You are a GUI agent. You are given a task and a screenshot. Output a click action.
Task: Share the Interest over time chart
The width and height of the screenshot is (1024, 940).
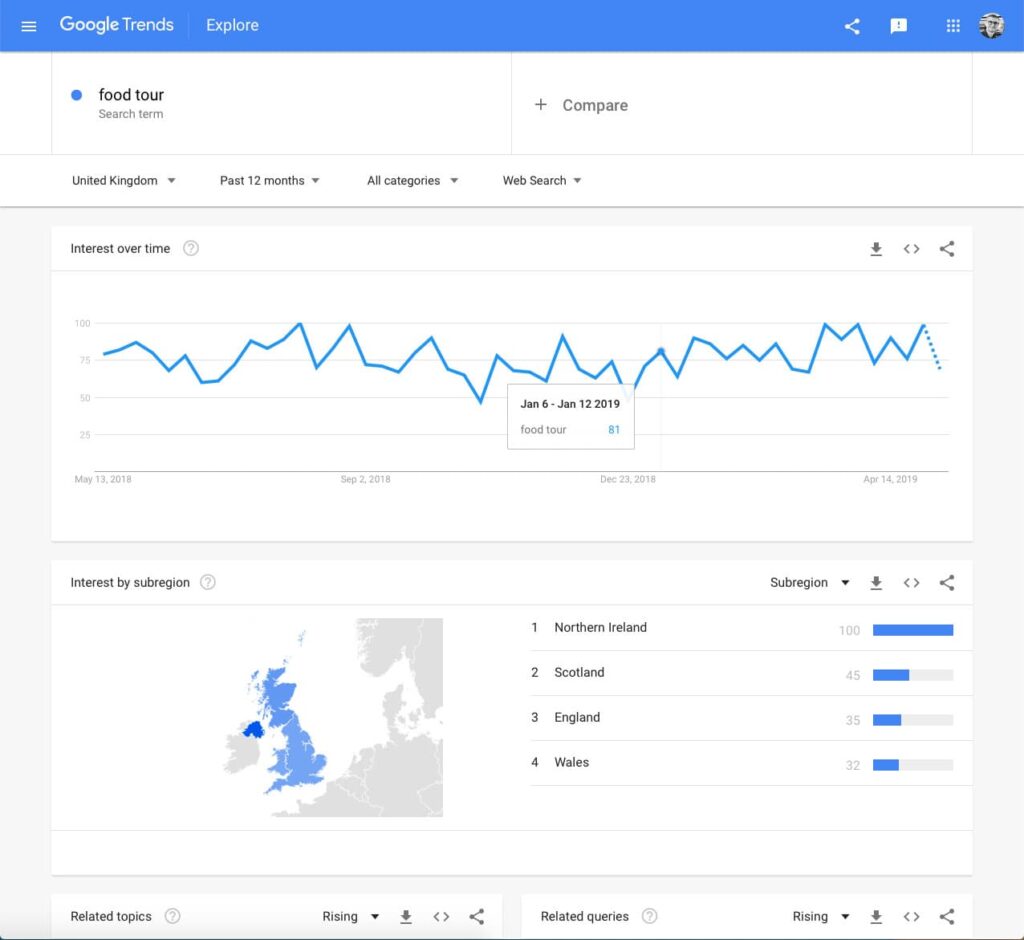[x=947, y=249]
